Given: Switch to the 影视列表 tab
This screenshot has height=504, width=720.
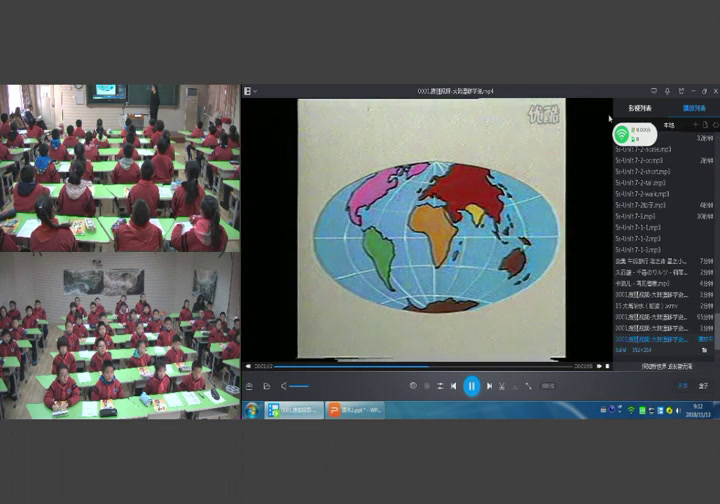Looking at the screenshot, I should coord(640,108).
